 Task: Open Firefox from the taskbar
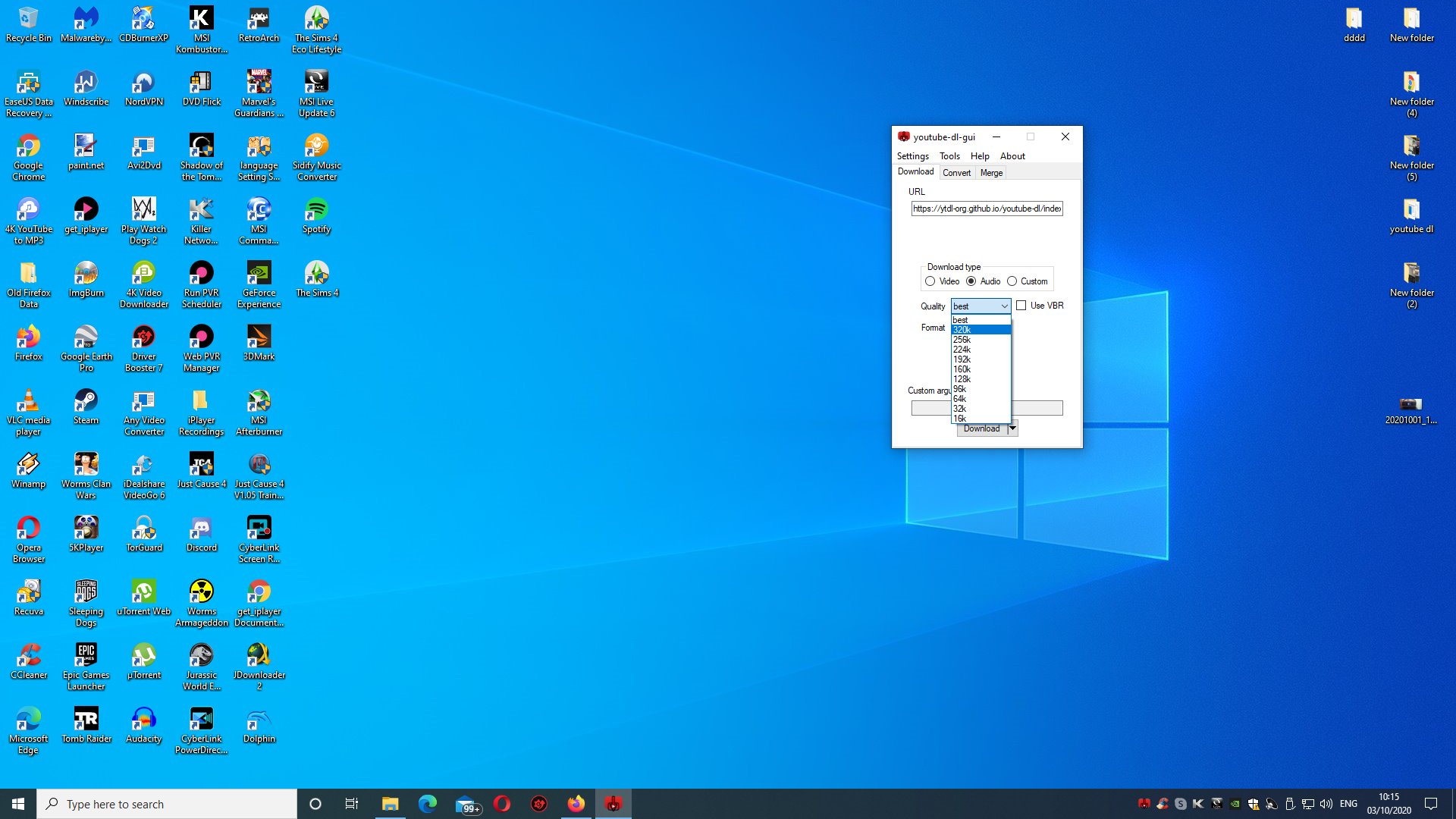click(x=576, y=804)
